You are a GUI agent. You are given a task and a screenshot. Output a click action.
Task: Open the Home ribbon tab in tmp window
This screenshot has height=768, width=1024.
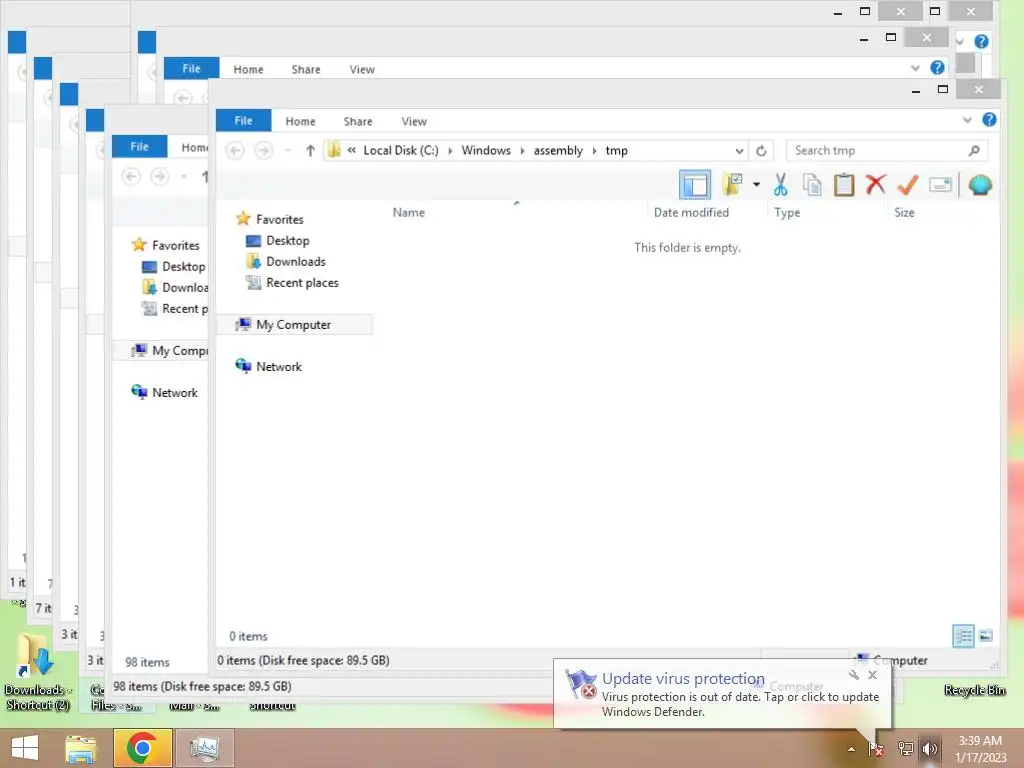[300, 121]
